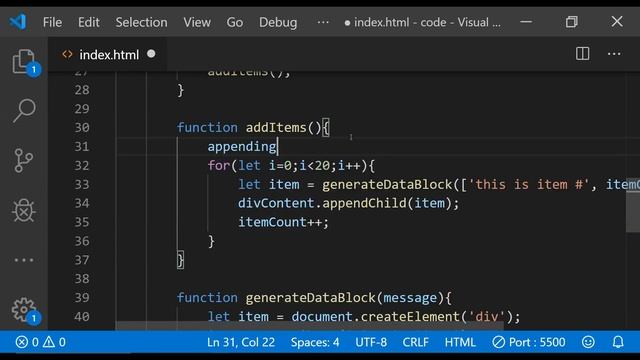
Task: Open the View menu
Action: click(x=197, y=22)
